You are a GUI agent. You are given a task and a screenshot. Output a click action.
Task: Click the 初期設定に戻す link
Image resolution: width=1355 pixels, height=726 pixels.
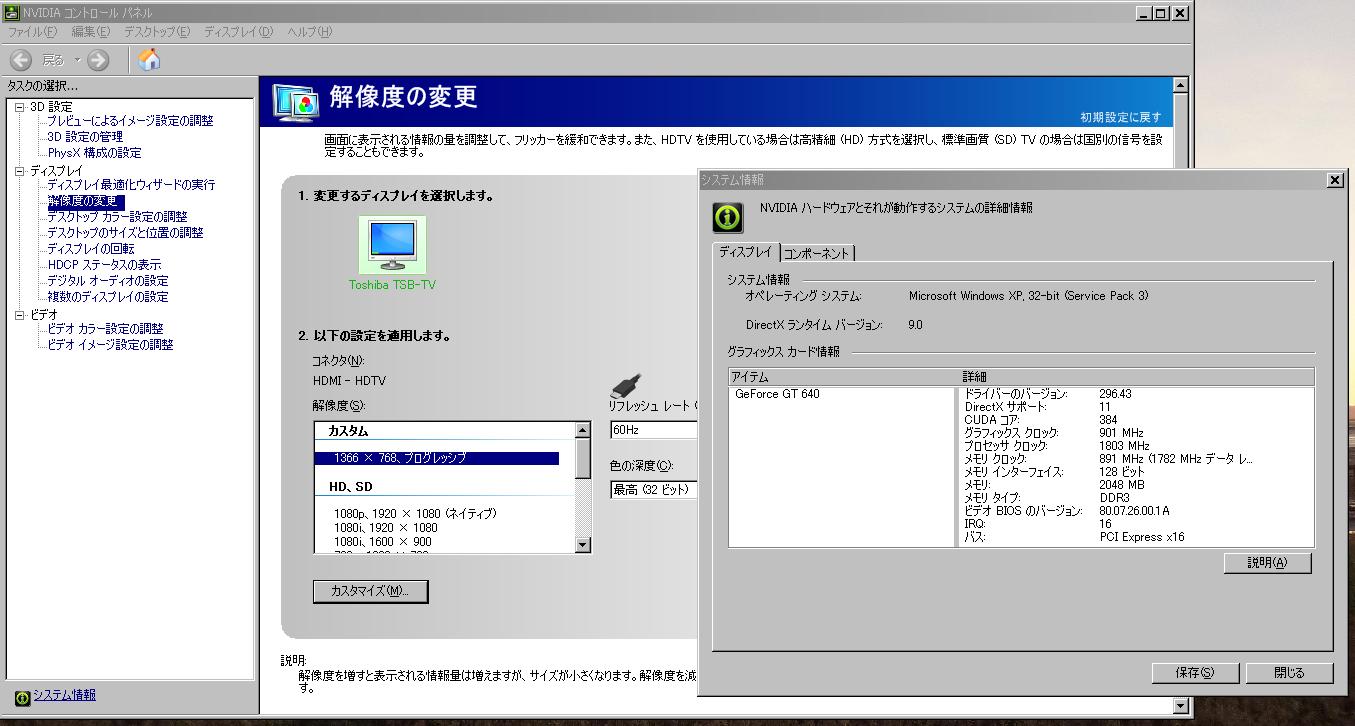1121,117
